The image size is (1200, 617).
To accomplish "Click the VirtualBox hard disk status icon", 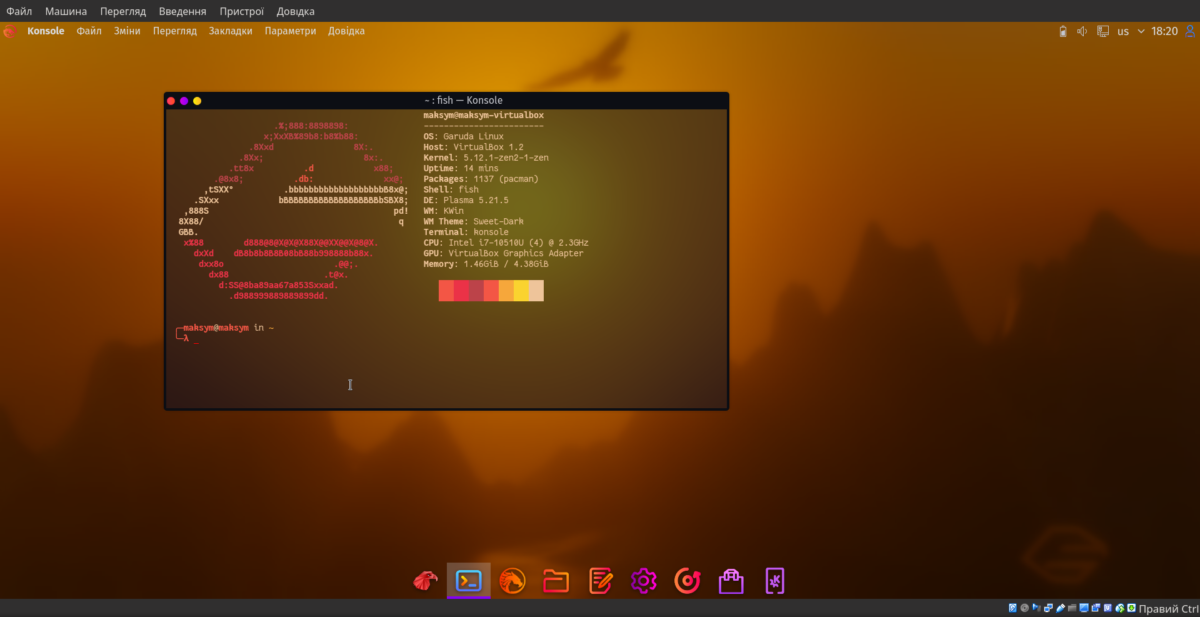I will 1013,608.
